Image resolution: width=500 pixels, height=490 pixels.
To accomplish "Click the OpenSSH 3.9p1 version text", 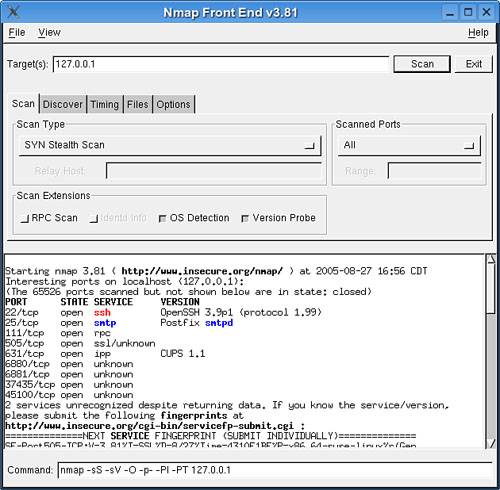I will (x=197, y=313).
